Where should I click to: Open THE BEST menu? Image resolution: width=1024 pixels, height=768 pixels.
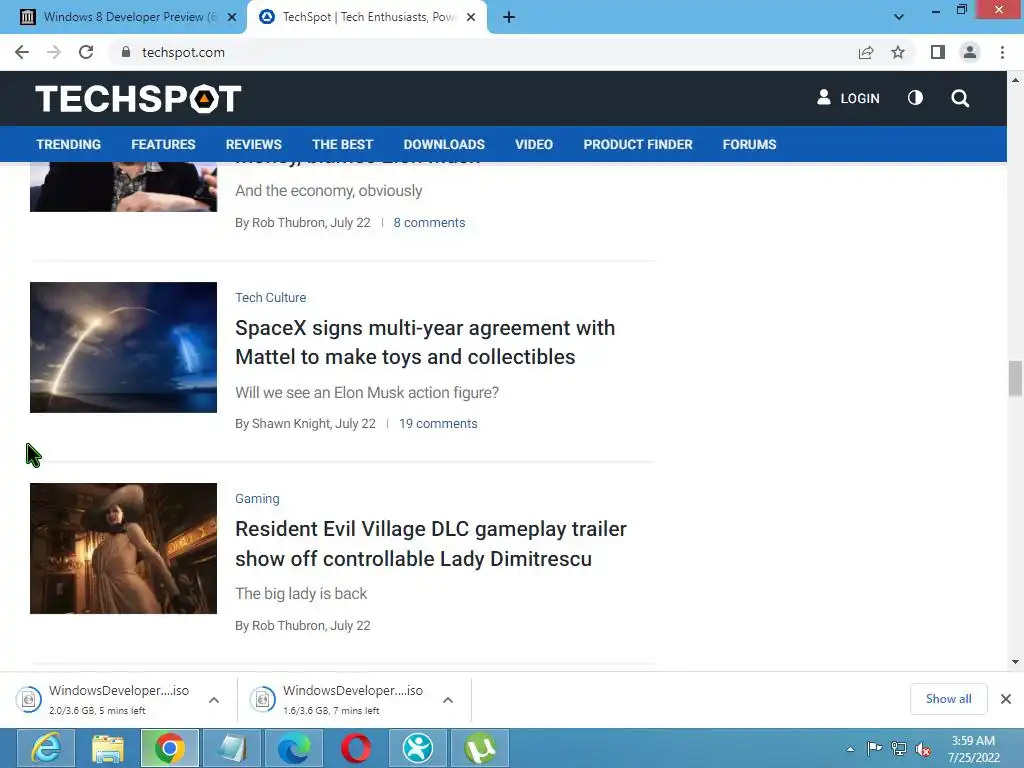pos(342,144)
